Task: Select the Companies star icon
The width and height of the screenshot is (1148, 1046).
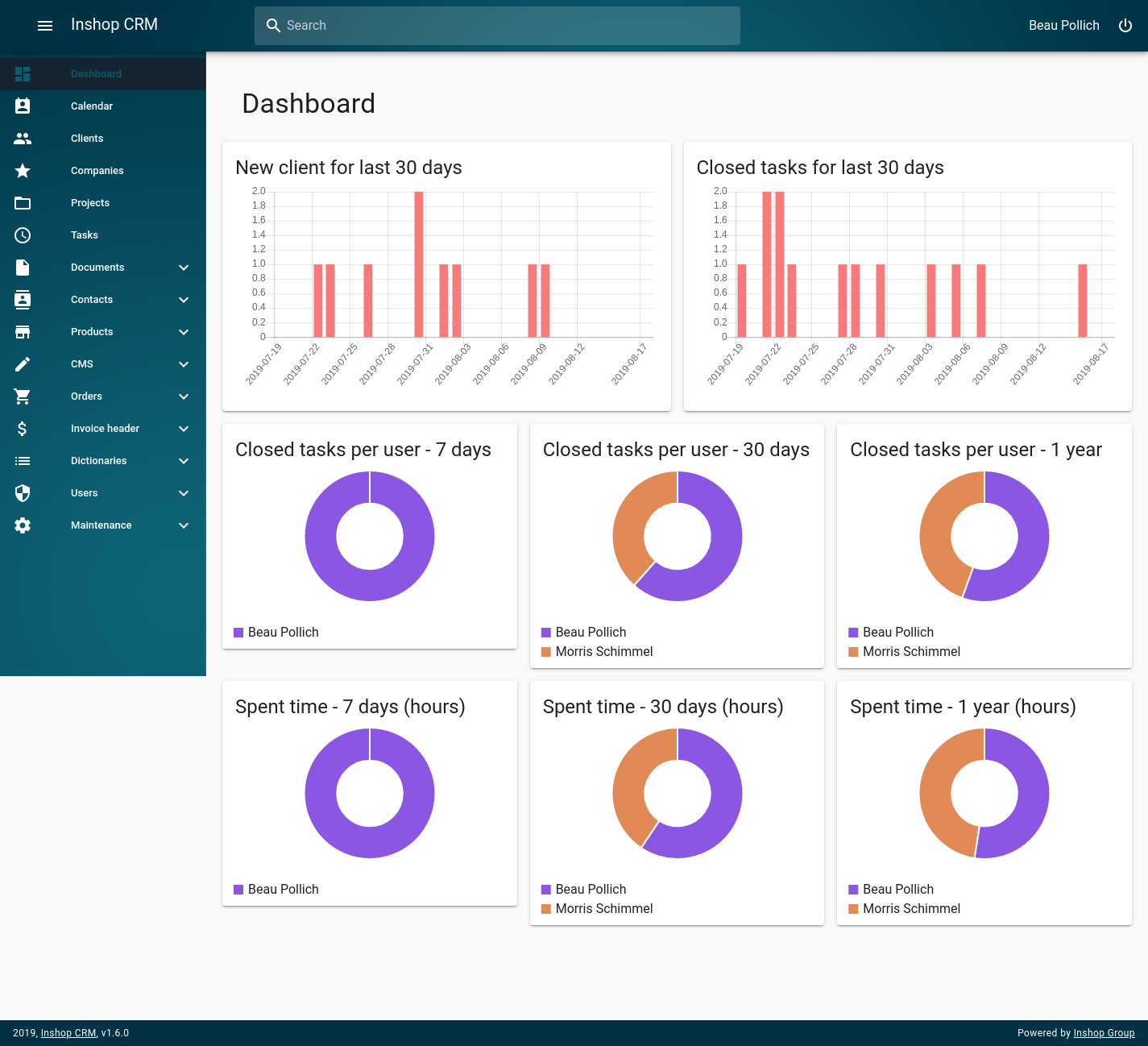Action: (x=23, y=171)
